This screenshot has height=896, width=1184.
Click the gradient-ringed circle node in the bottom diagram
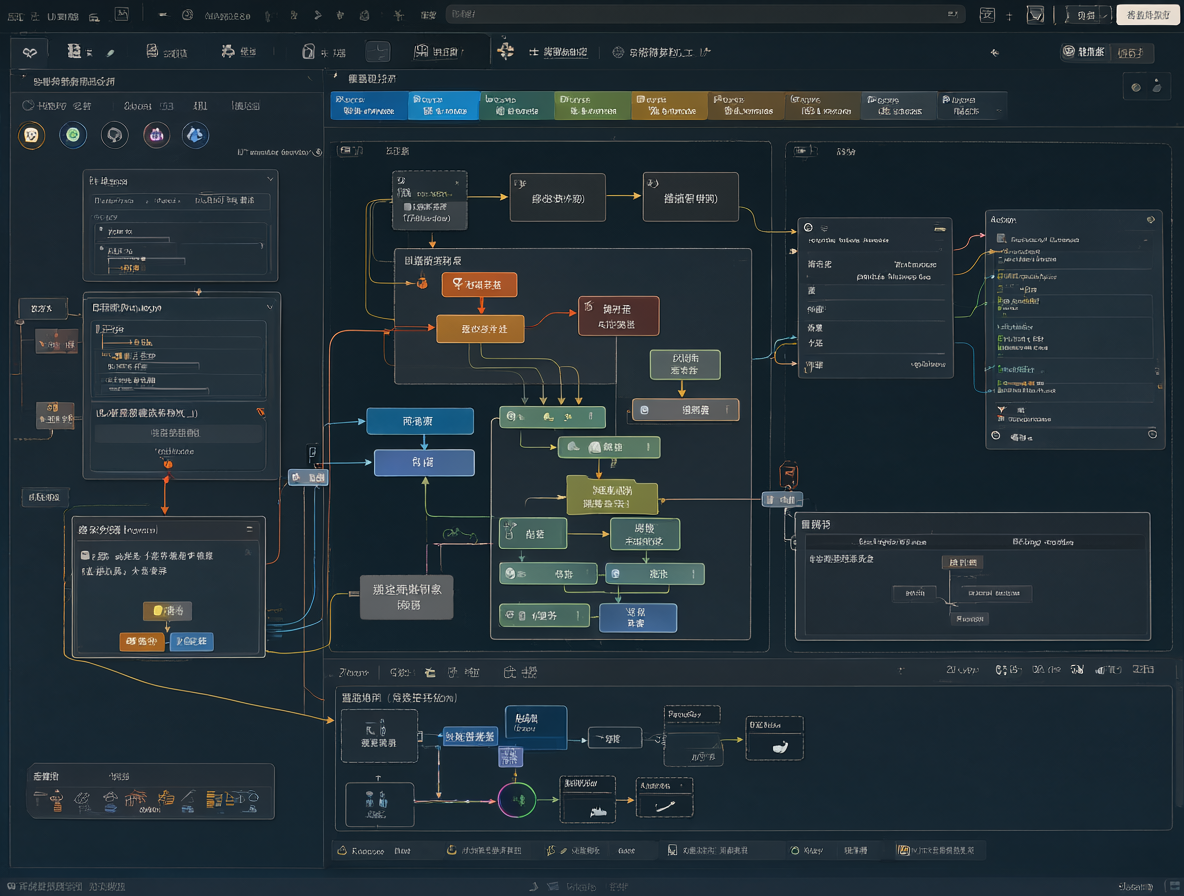(x=517, y=800)
